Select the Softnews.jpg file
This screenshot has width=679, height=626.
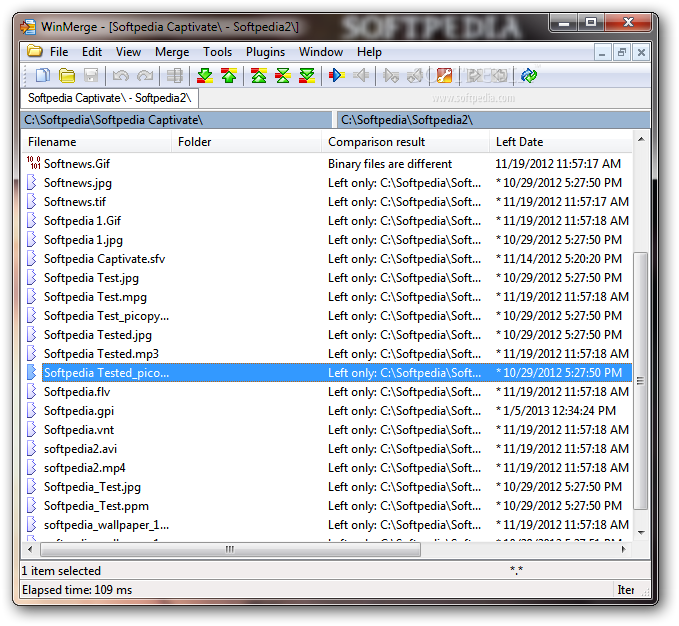[78, 183]
